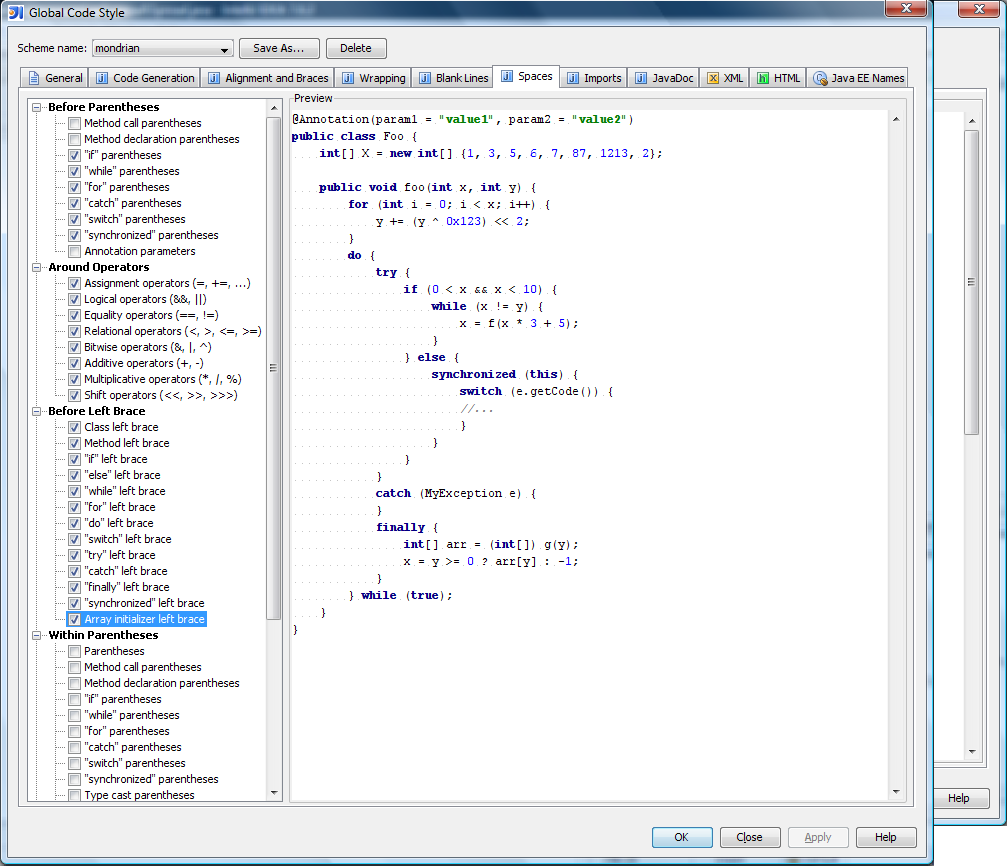The width and height of the screenshot is (1007, 866).
Task: Click the Blank Lines tab icon
Action: (x=425, y=78)
